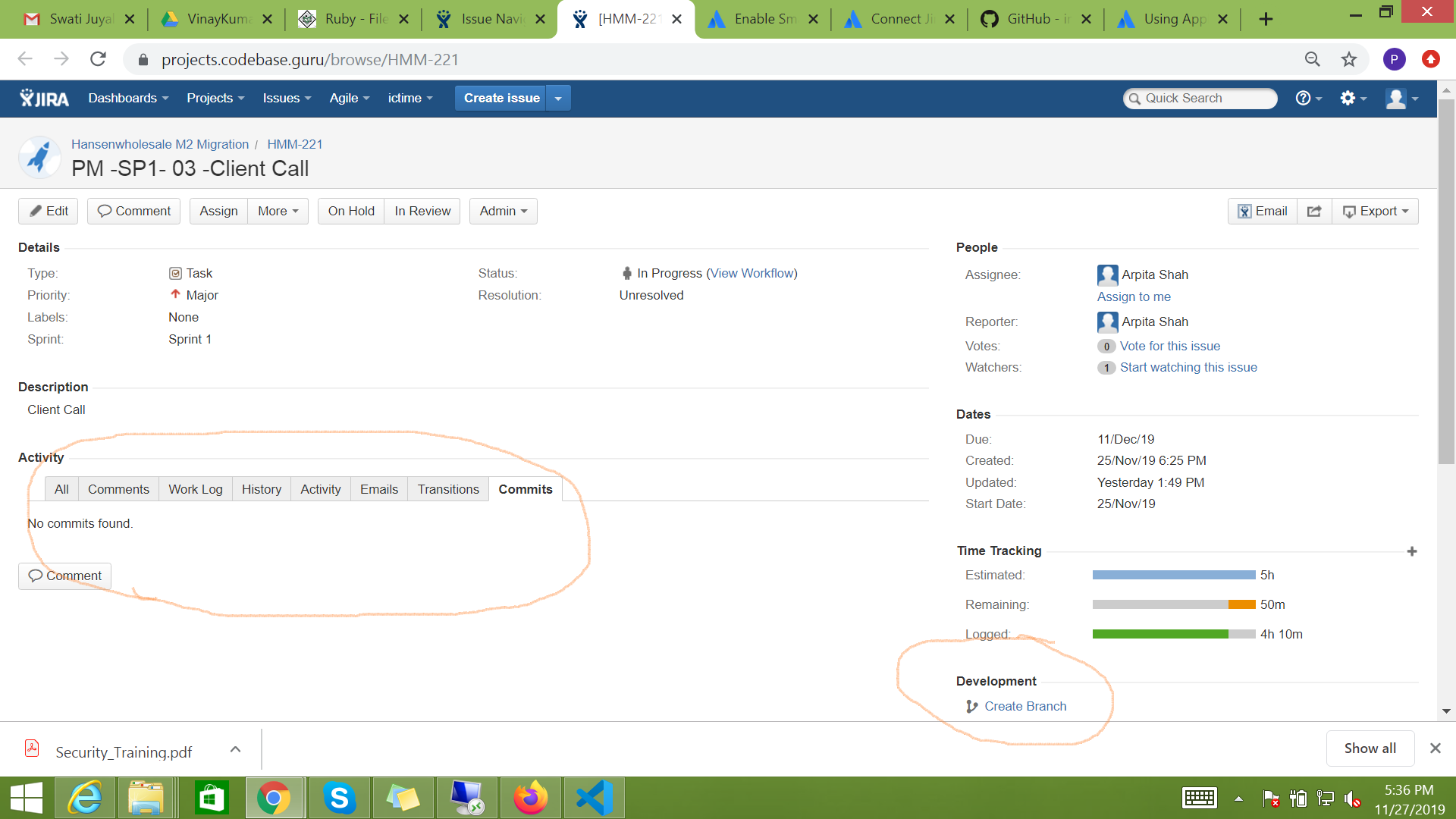The image size is (1456, 819).
Task: Click the bottom Comment button
Action: (x=65, y=576)
